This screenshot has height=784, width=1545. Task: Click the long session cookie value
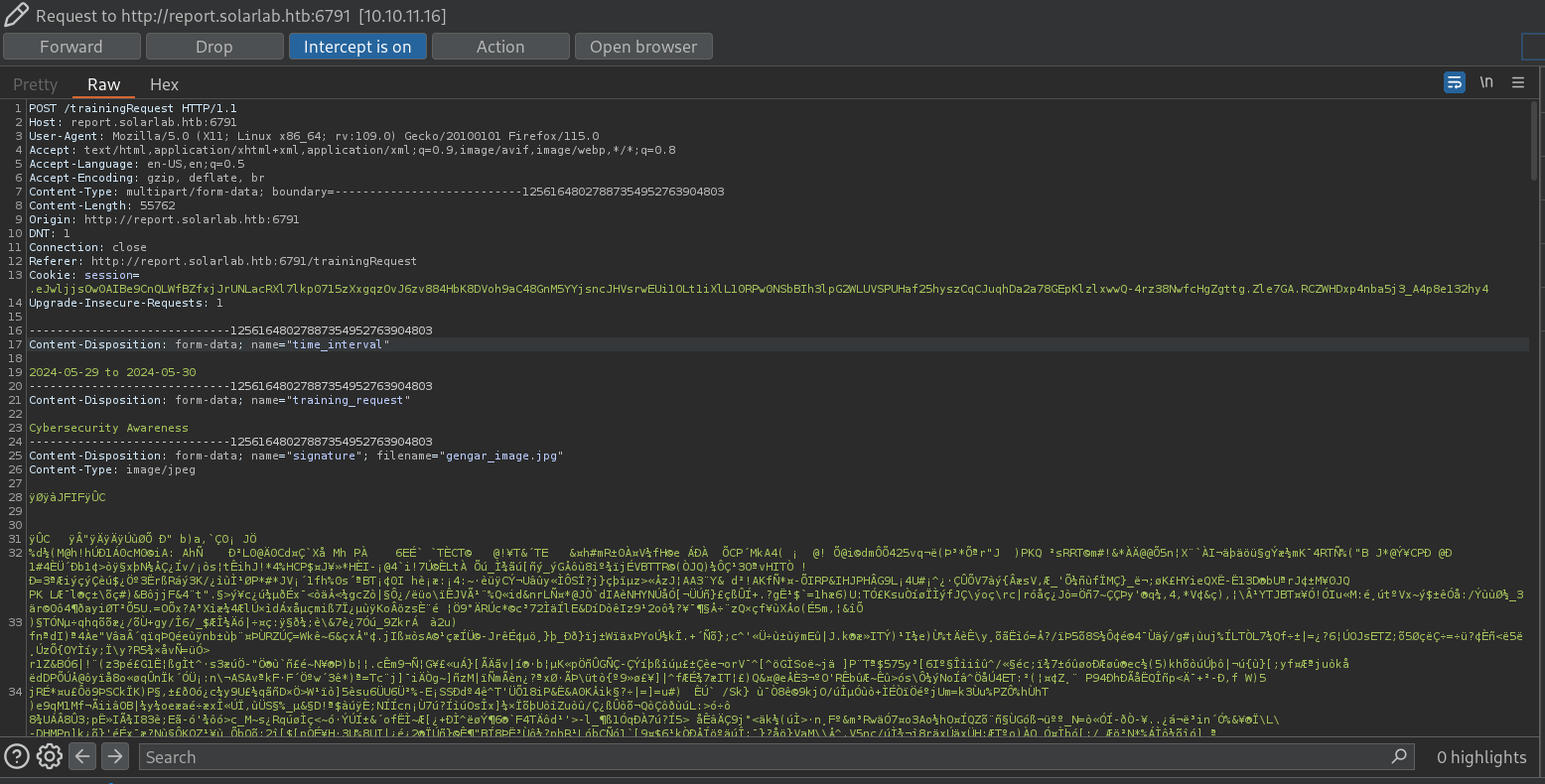(x=759, y=289)
